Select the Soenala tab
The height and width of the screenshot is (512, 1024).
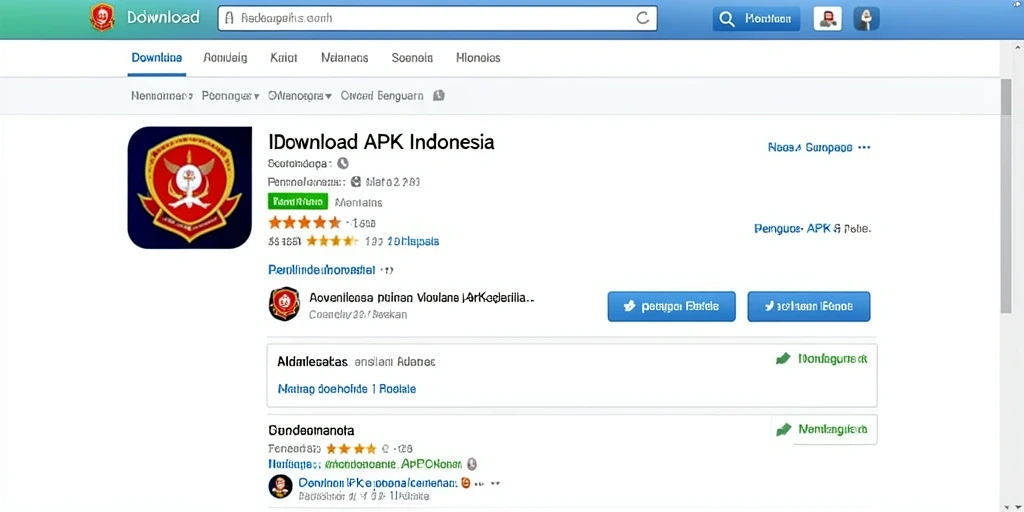pyautogui.click(x=412, y=57)
